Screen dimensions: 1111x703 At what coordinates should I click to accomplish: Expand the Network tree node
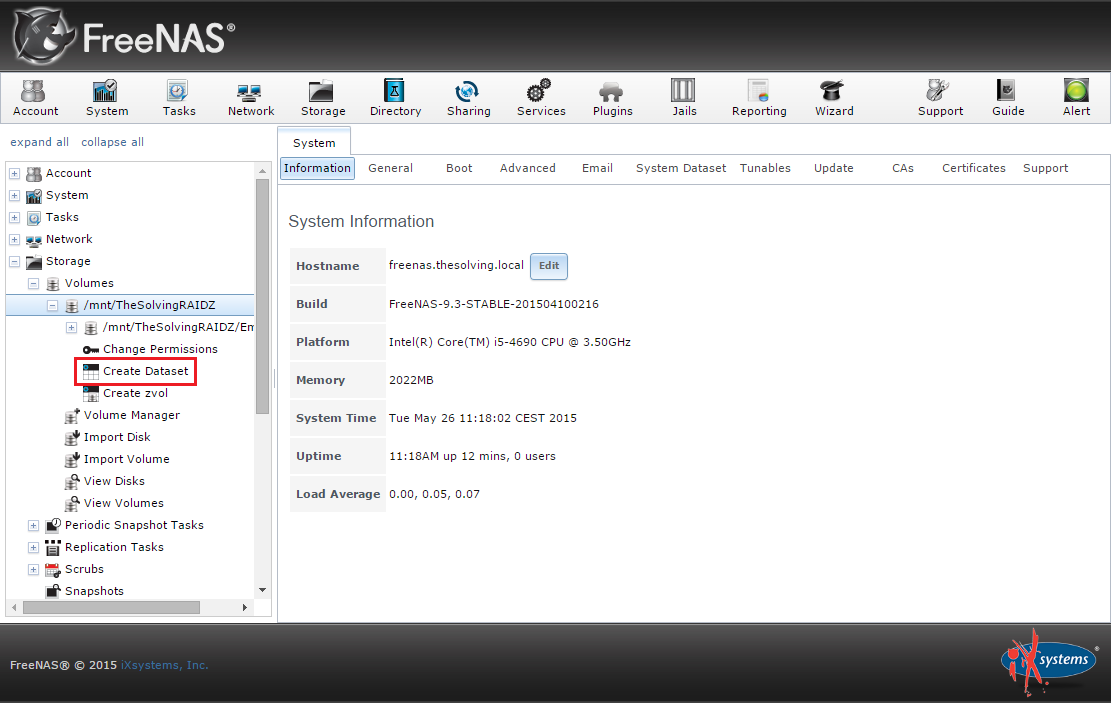[x=14, y=240]
